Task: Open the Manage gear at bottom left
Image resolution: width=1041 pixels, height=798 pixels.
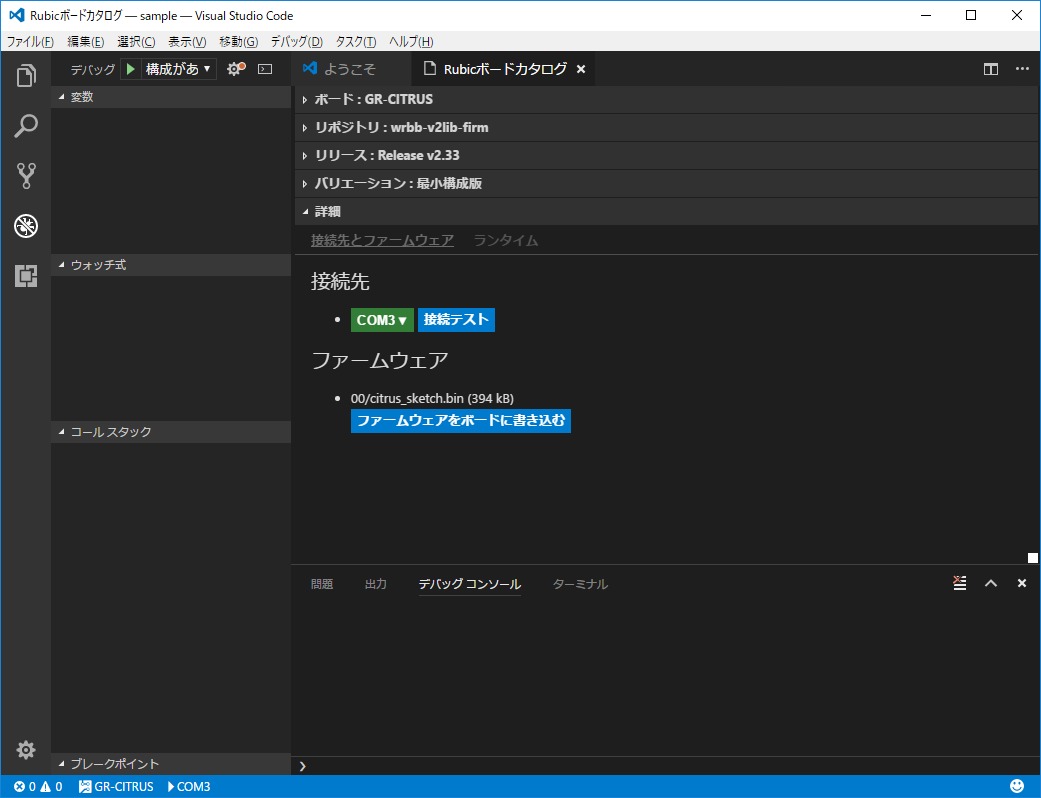Action: pos(26,750)
